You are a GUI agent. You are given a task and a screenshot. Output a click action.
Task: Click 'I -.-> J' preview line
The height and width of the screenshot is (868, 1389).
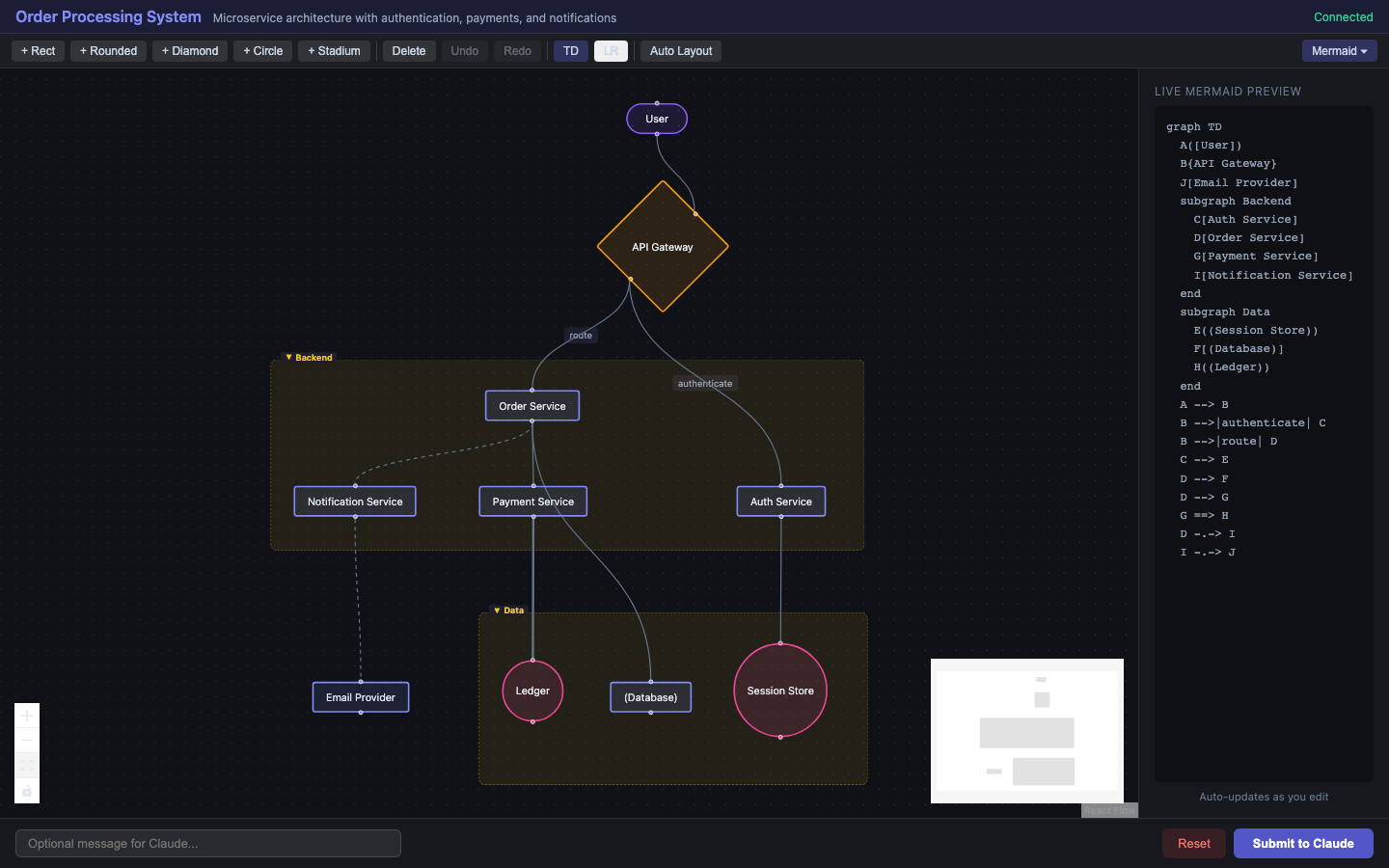1208,553
